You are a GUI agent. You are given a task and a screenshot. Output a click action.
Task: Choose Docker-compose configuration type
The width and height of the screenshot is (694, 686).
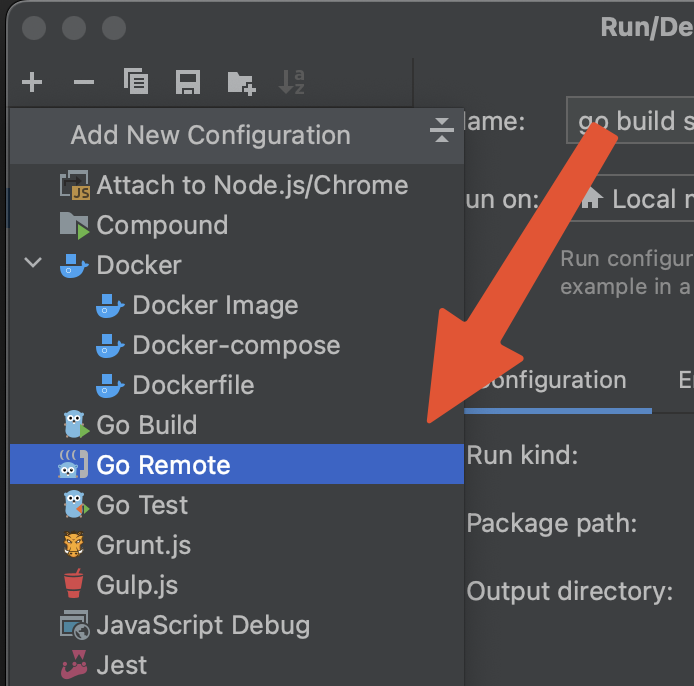point(237,345)
